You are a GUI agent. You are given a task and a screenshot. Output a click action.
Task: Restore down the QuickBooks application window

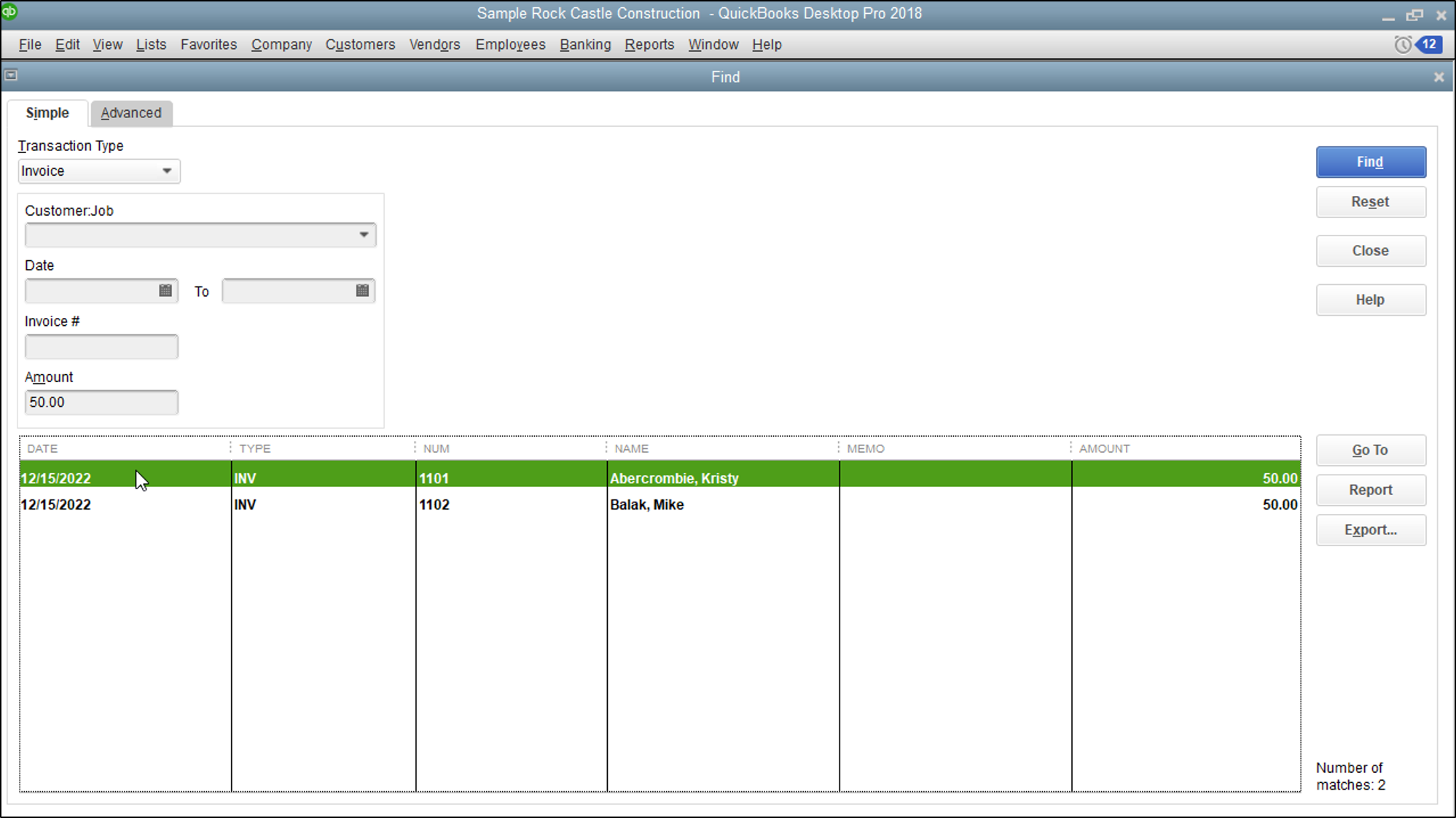(x=1414, y=15)
